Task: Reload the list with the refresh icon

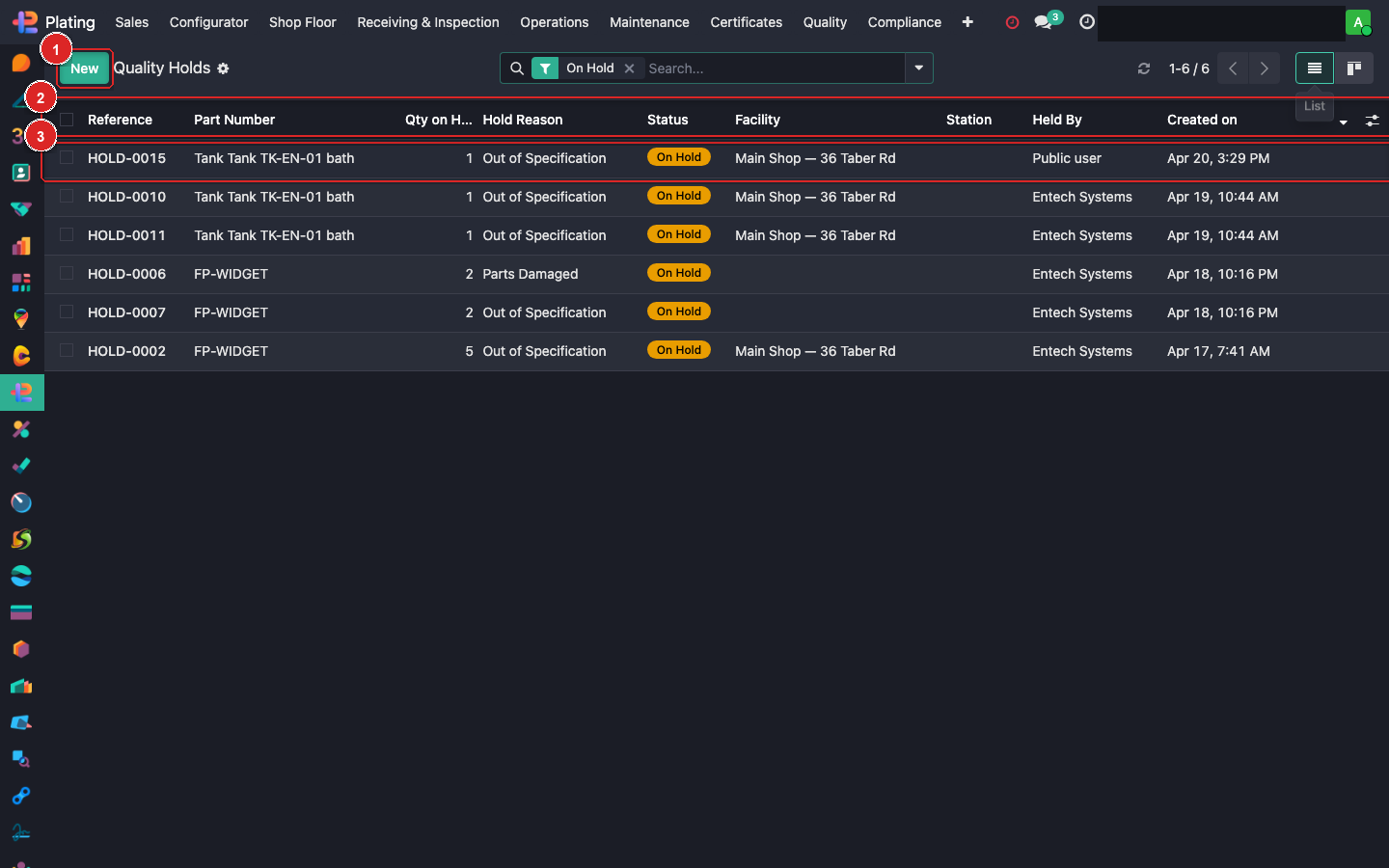Action: point(1144,68)
